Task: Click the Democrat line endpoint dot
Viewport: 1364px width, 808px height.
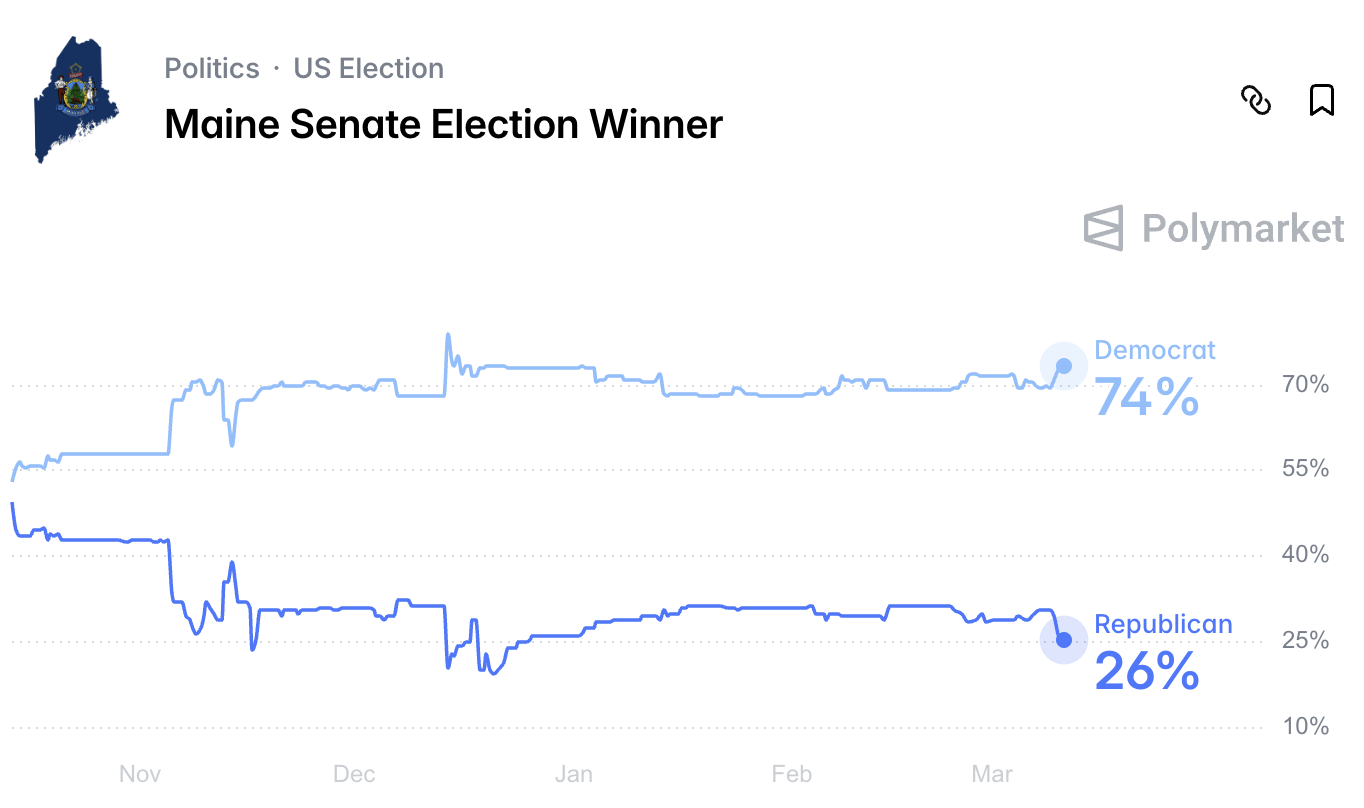Action: tap(1064, 366)
